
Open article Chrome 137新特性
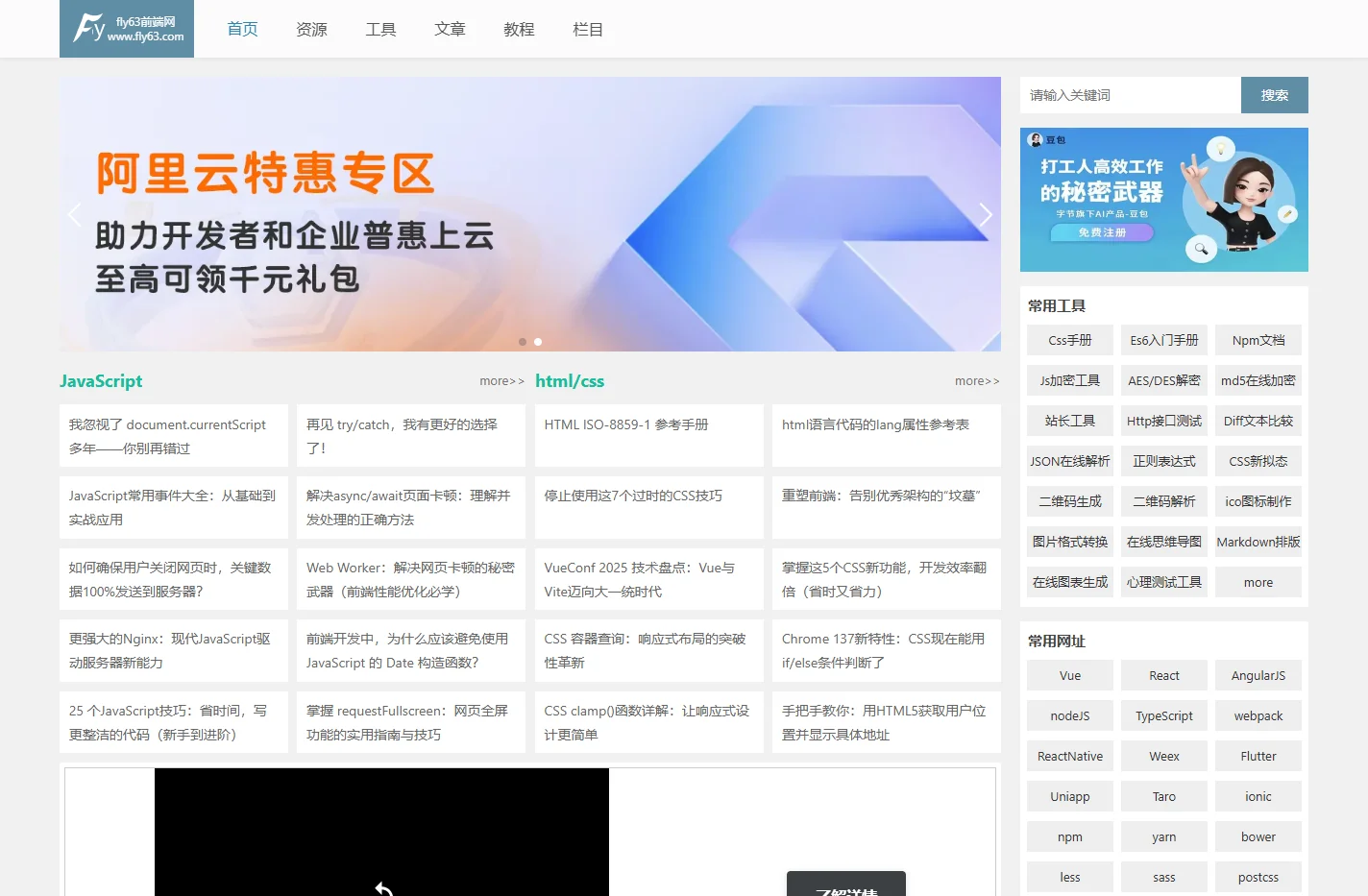click(887, 650)
